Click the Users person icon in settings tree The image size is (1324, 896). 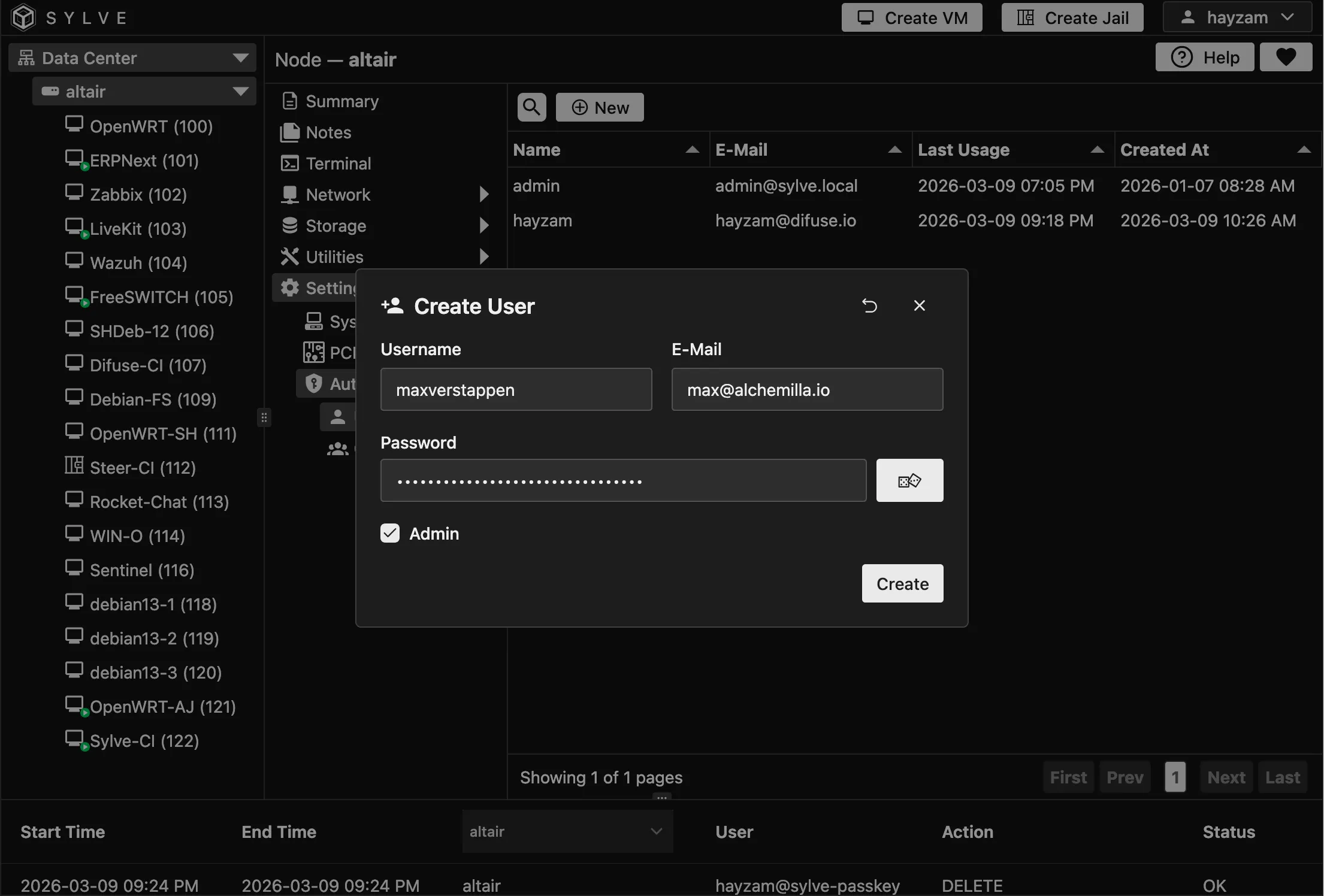point(338,417)
